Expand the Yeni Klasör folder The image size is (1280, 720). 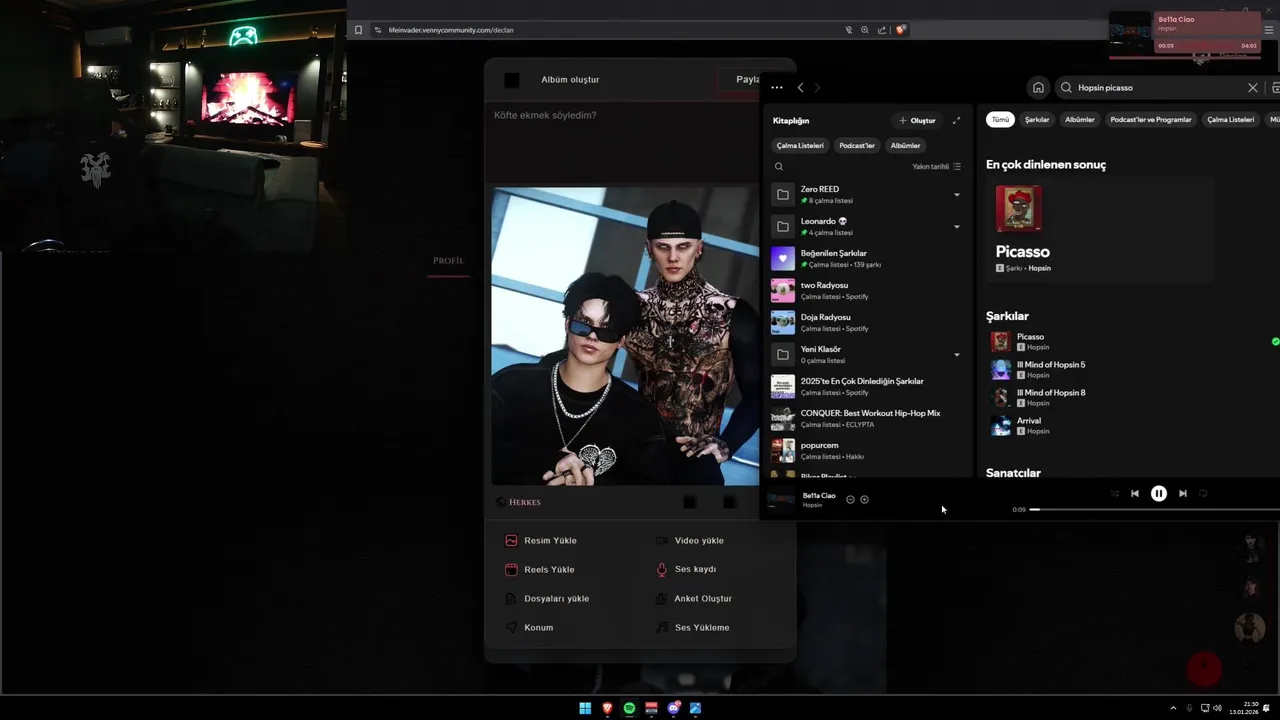pyautogui.click(x=957, y=355)
